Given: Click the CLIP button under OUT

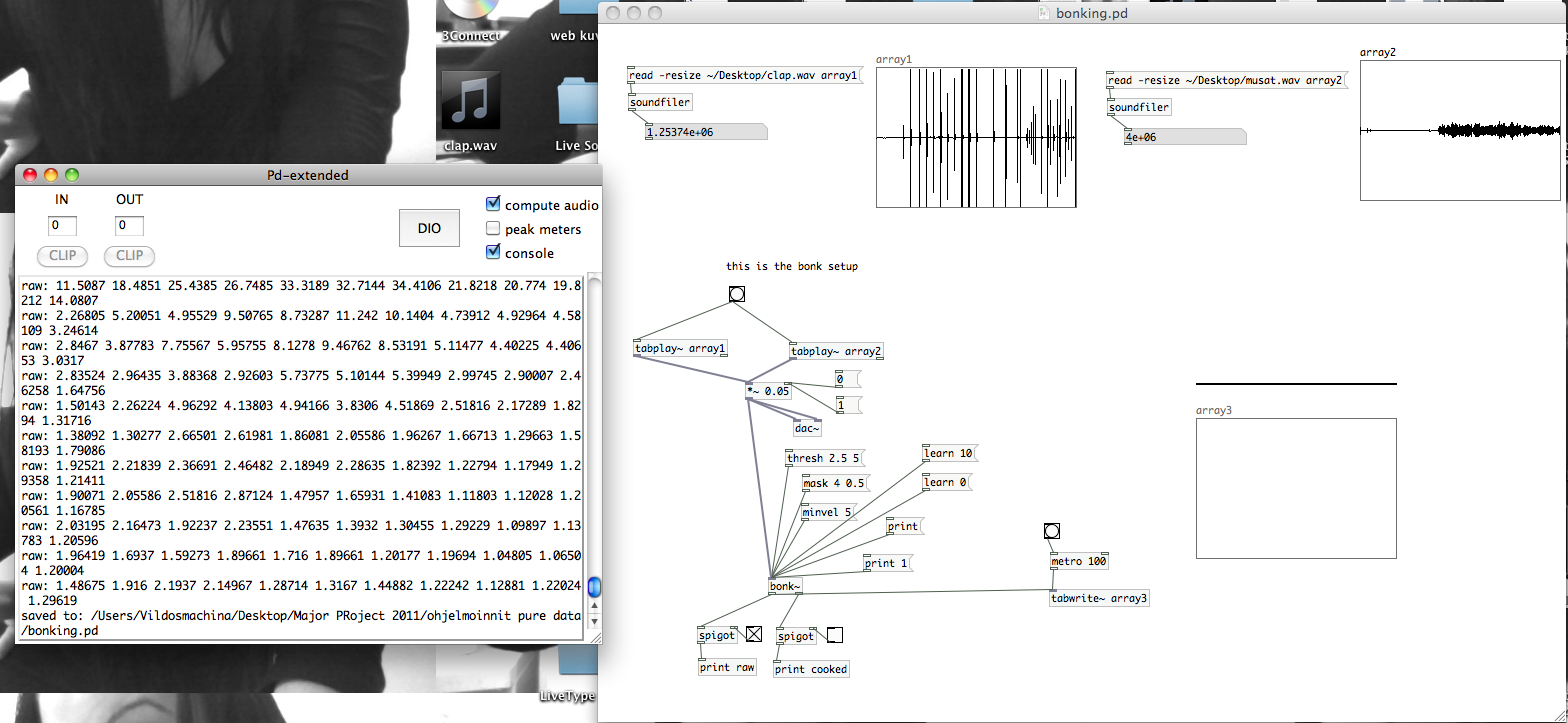Looking at the screenshot, I should point(129,255).
